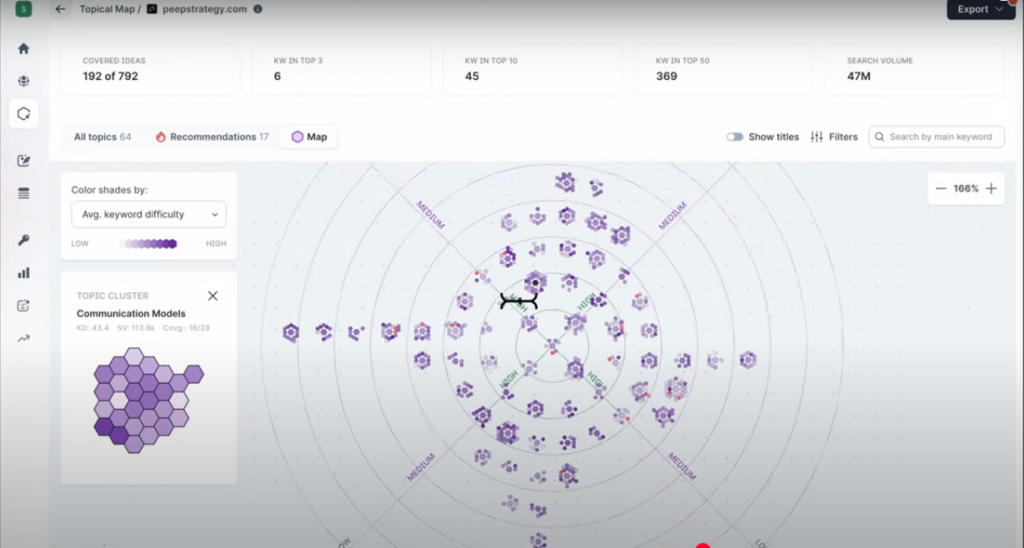Go back using the left arrow
The image size is (1024, 548).
coord(60,9)
